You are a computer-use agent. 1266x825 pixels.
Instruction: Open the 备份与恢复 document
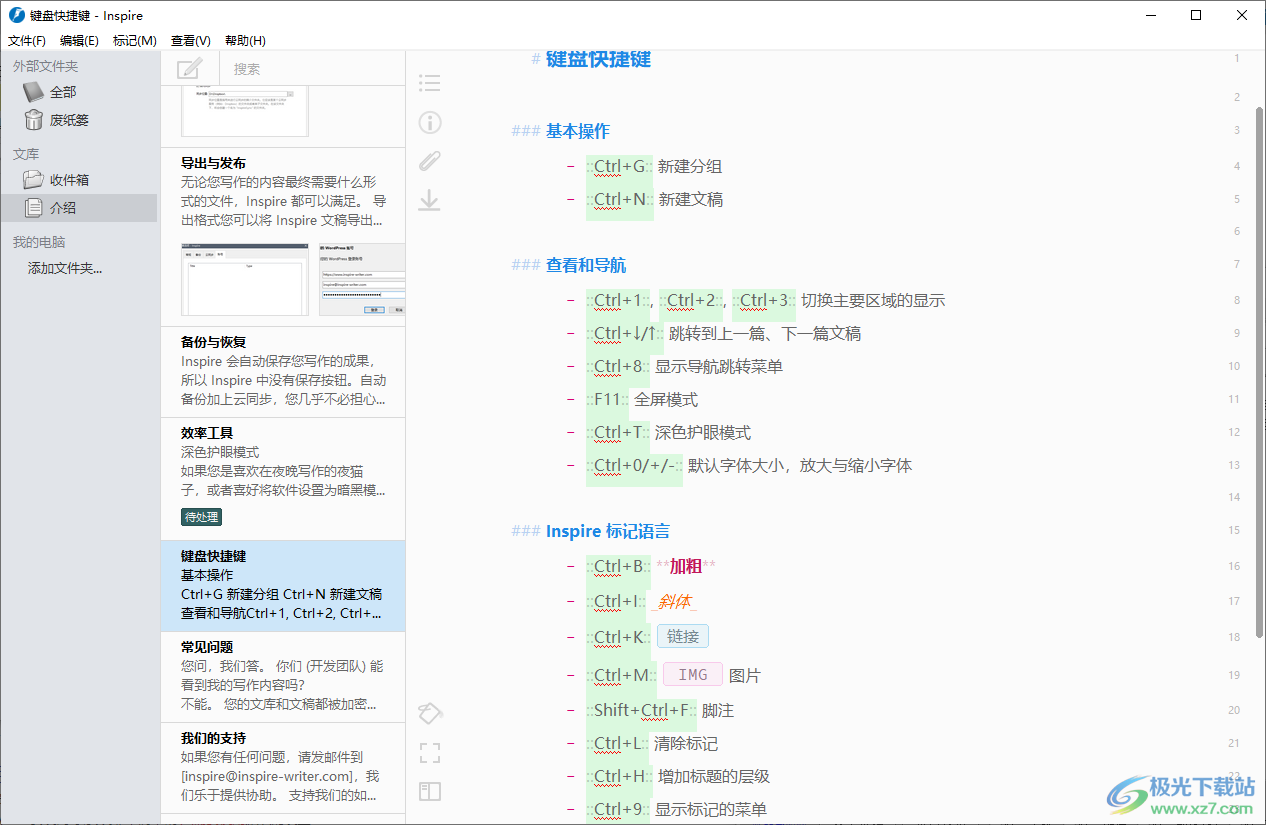pyautogui.click(x=283, y=371)
